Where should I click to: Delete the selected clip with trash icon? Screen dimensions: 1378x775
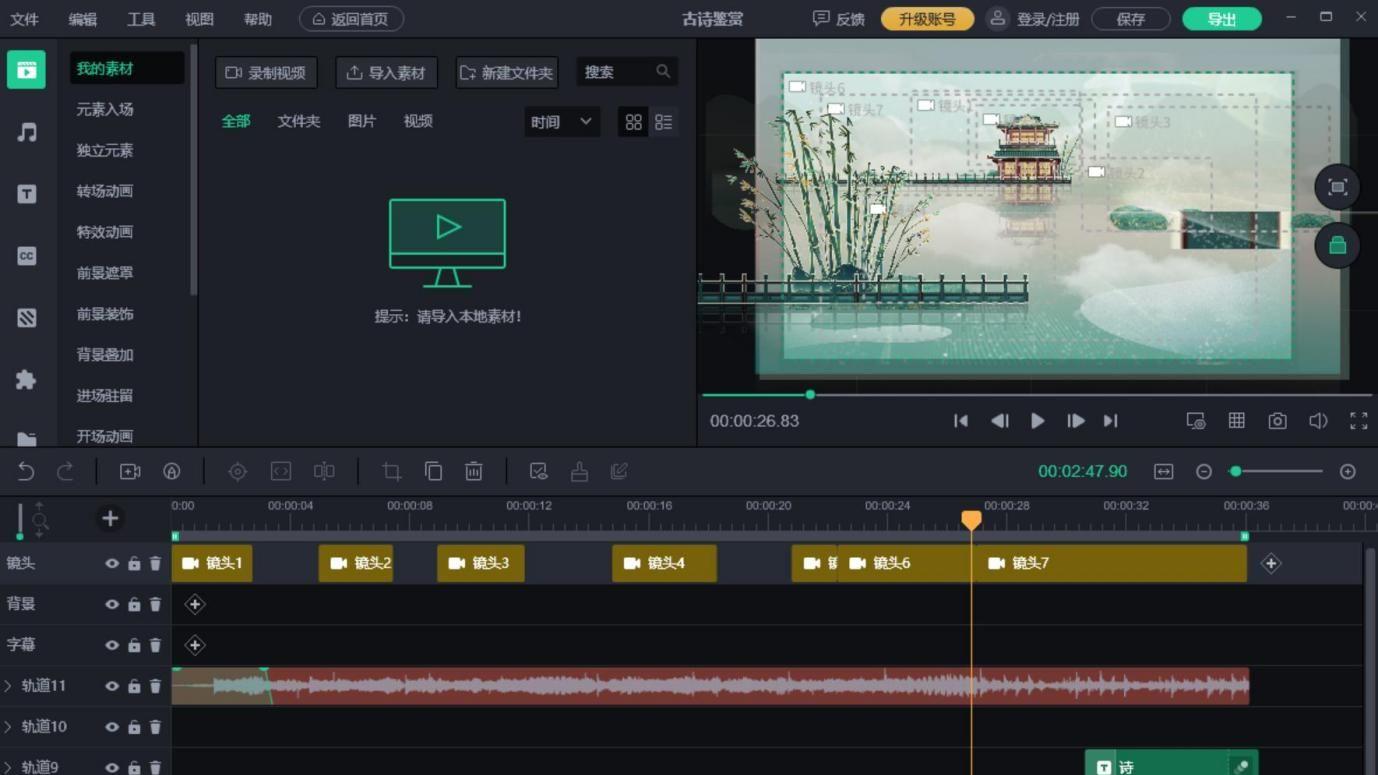473,471
